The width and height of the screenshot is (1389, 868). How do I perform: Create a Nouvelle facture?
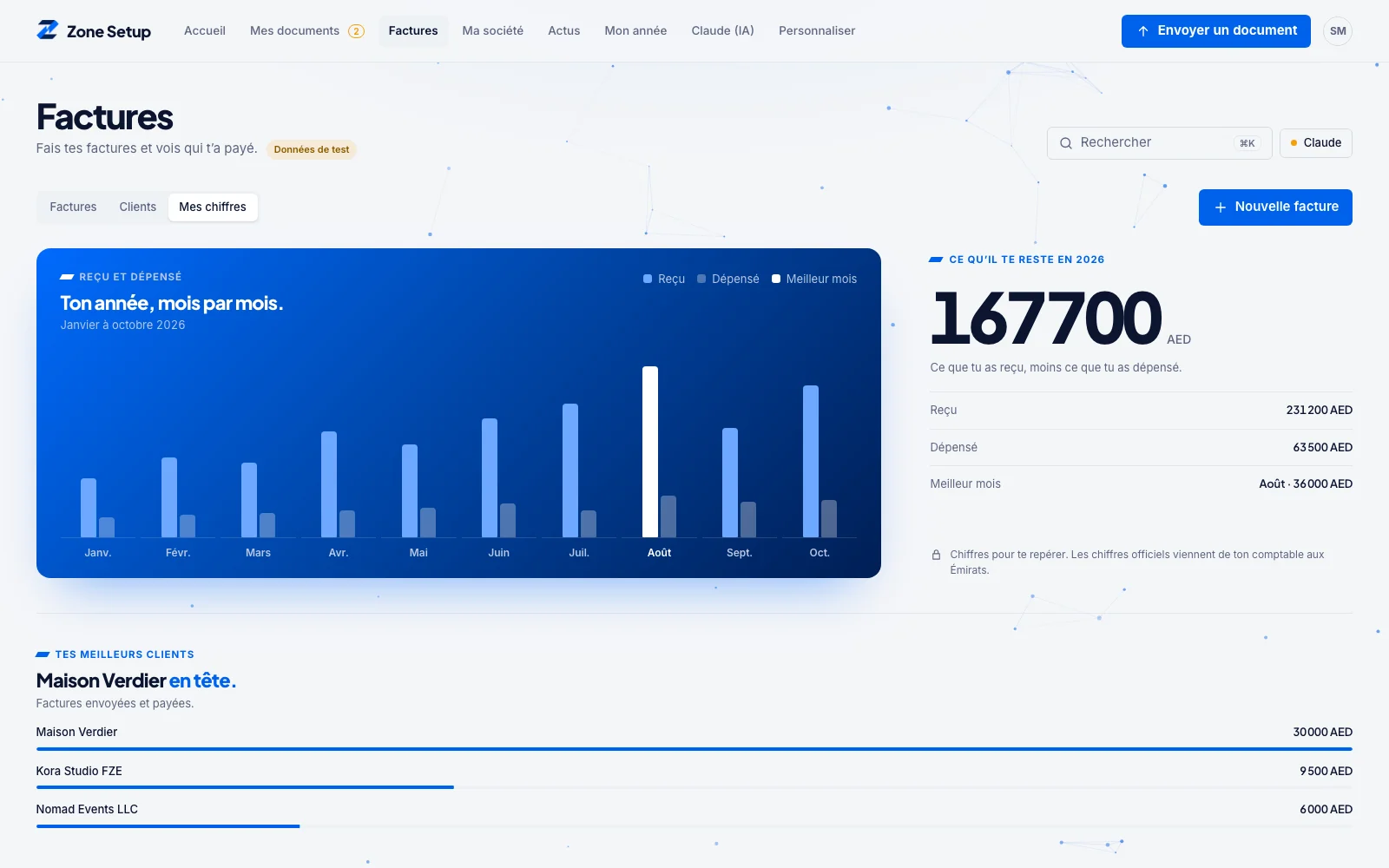(1275, 207)
